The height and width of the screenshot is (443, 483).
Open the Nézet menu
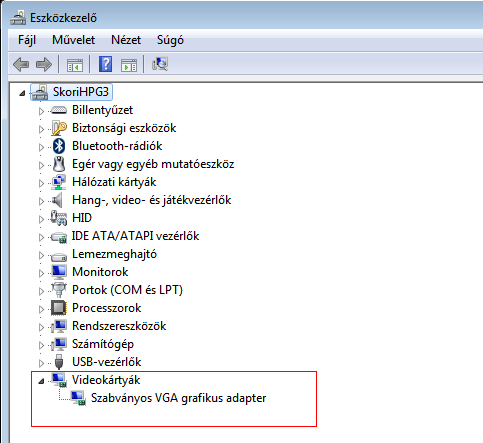click(x=126, y=40)
